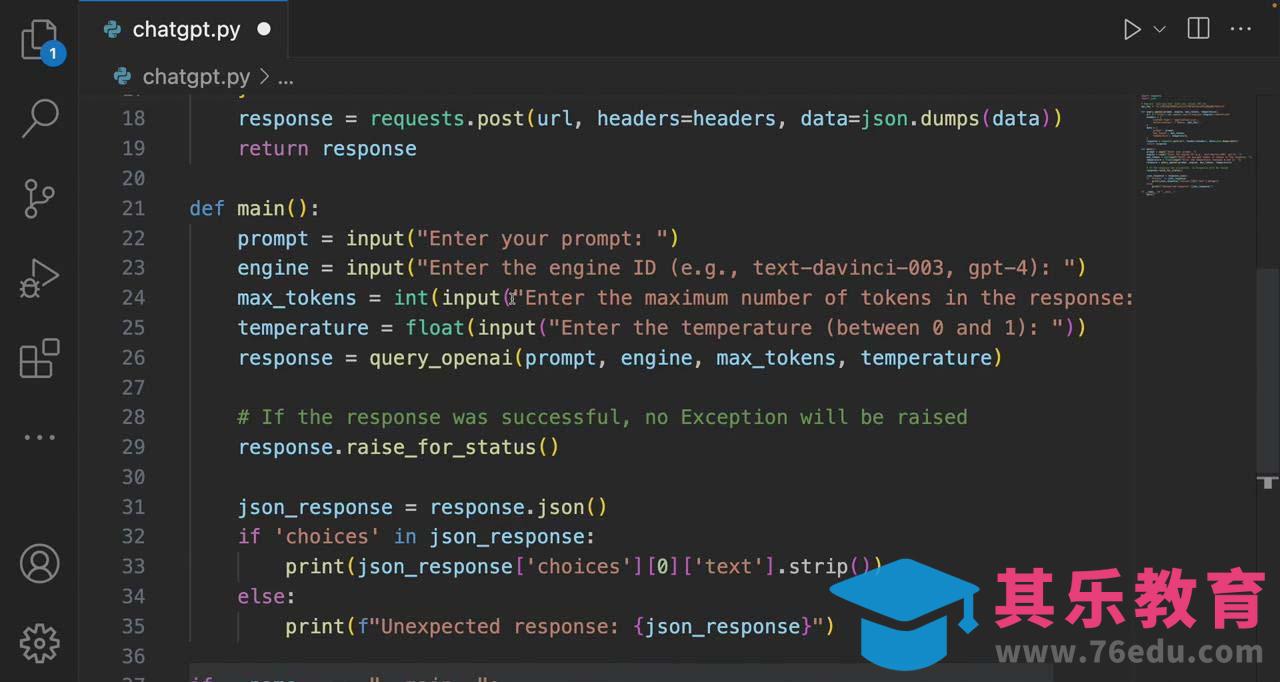Select the chatgpt.py editor tab
The width and height of the screenshot is (1280, 682).
[186, 29]
